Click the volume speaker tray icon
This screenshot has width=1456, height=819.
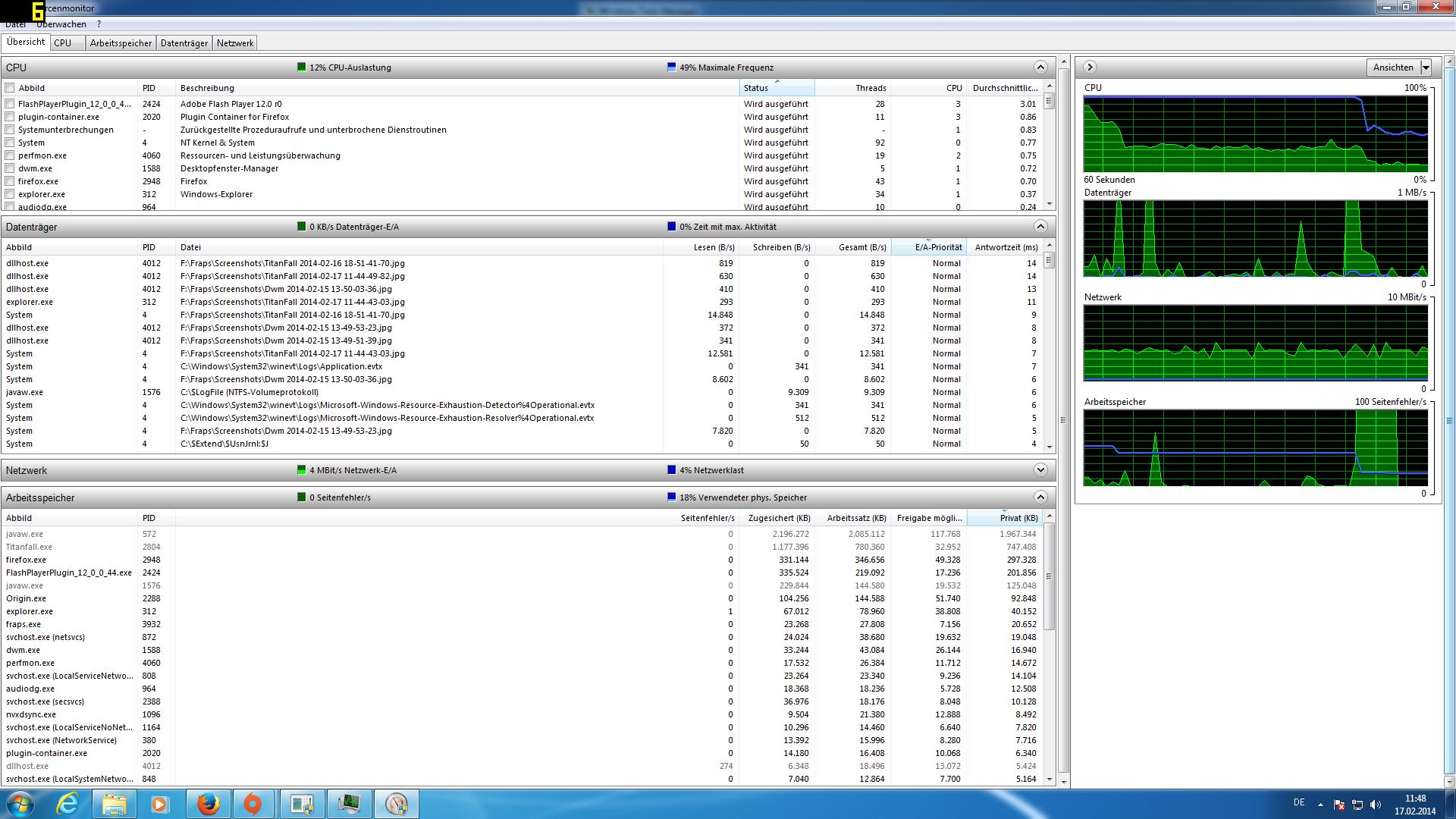coord(1376,805)
